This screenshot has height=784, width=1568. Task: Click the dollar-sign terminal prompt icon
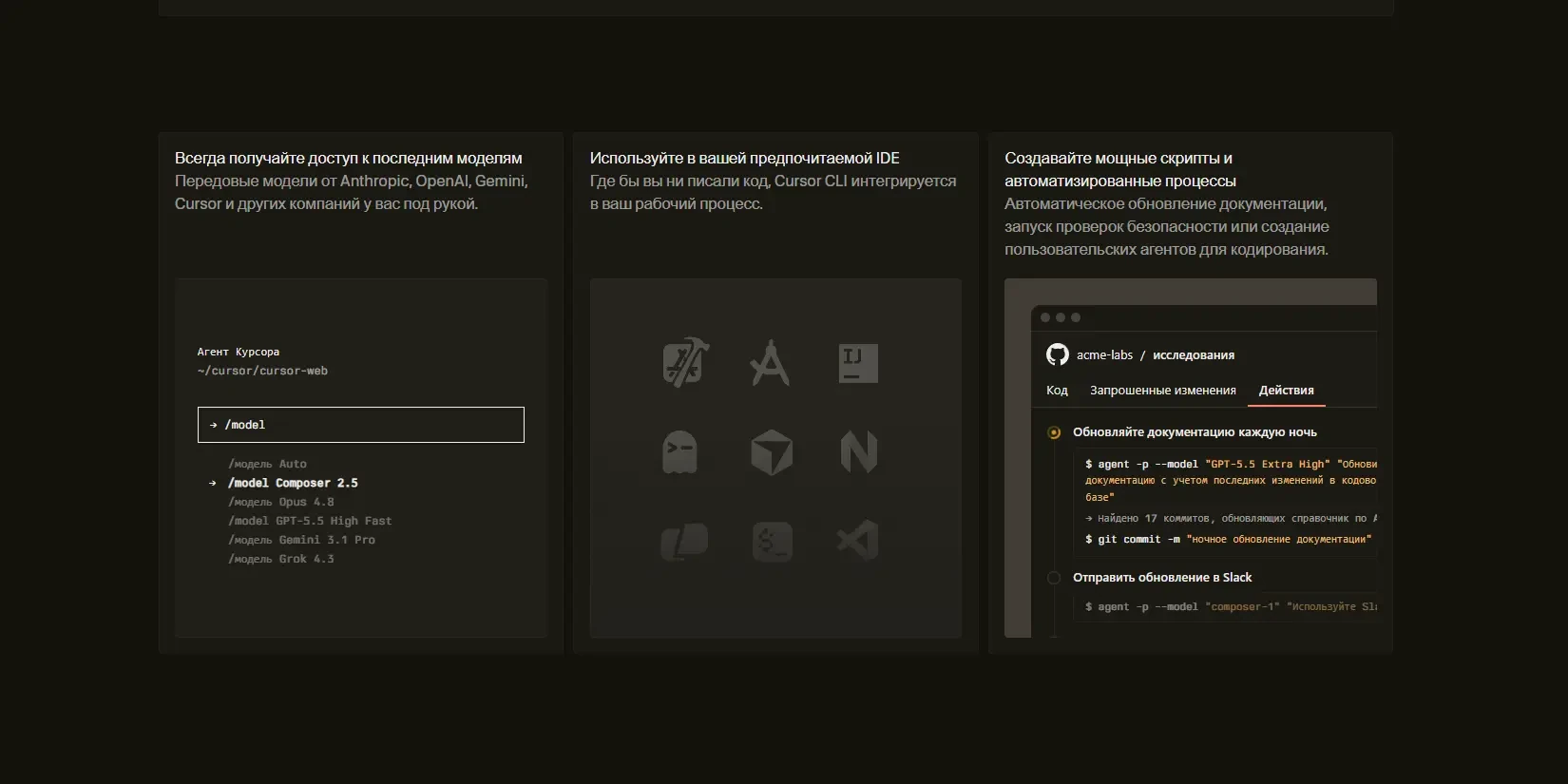772,542
